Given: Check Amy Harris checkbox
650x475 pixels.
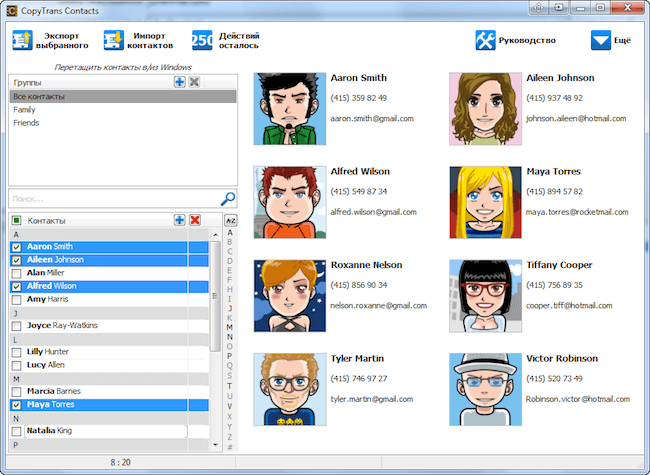Looking at the screenshot, I should pyautogui.click(x=17, y=300).
